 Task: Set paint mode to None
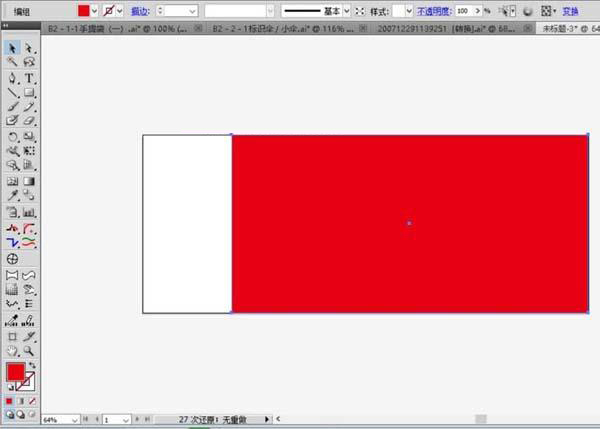(x=33, y=401)
